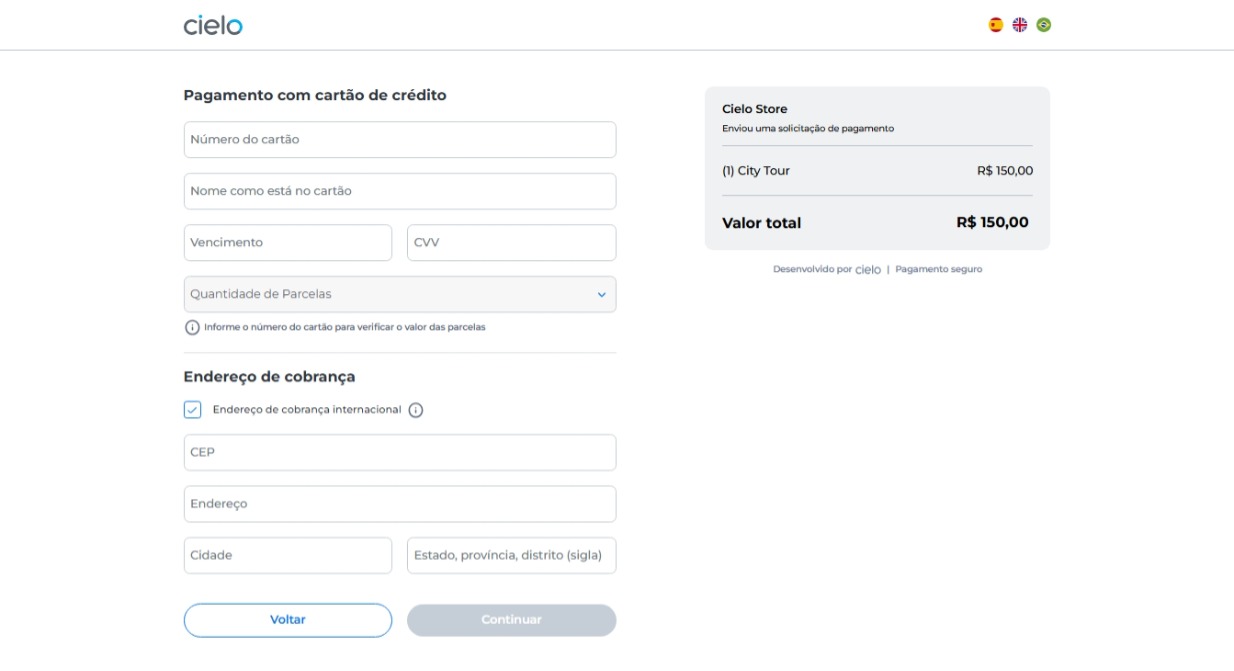This screenshot has width=1234, height=671.
Task: Focus the Cidade input field
Action: coord(288,556)
